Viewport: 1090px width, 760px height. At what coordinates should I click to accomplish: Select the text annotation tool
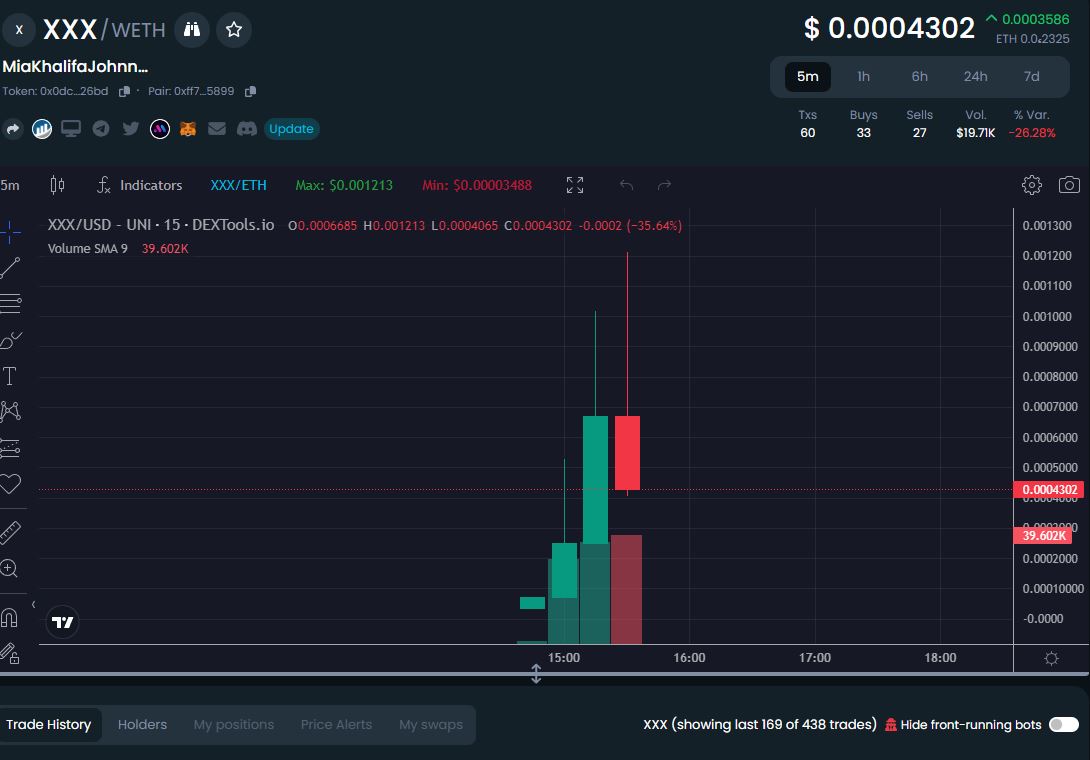coord(10,376)
